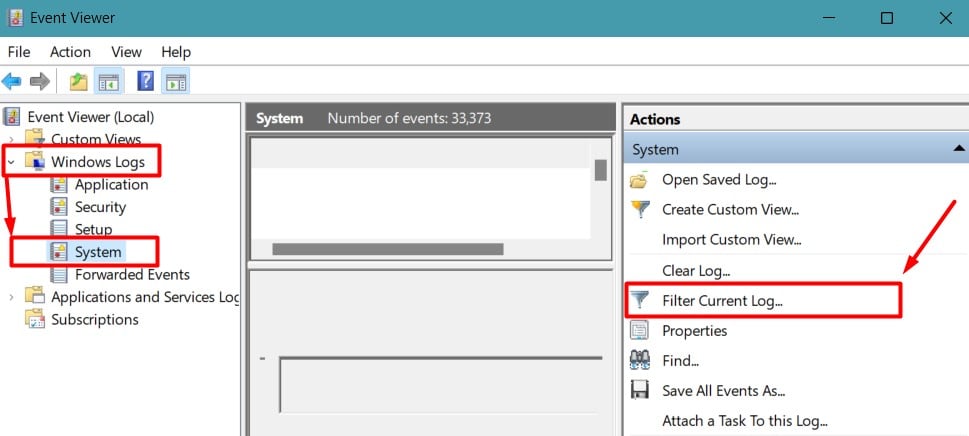
Task: Click Open Saved Log... action
Action: pos(719,180)
